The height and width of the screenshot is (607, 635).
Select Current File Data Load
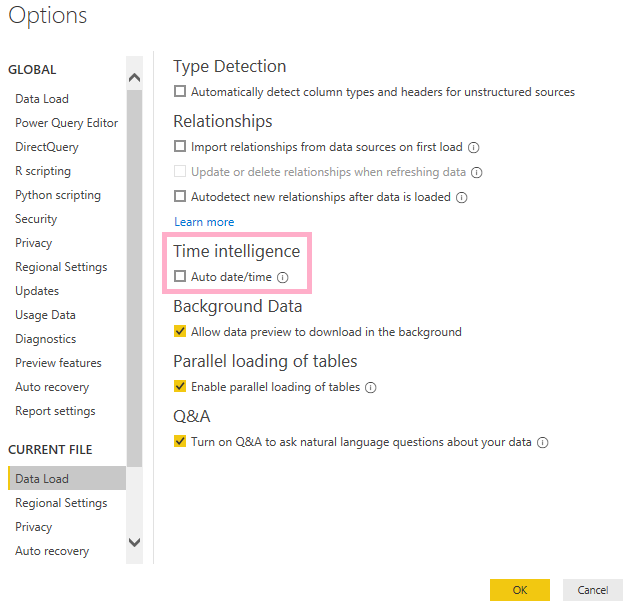click(67, 478)
